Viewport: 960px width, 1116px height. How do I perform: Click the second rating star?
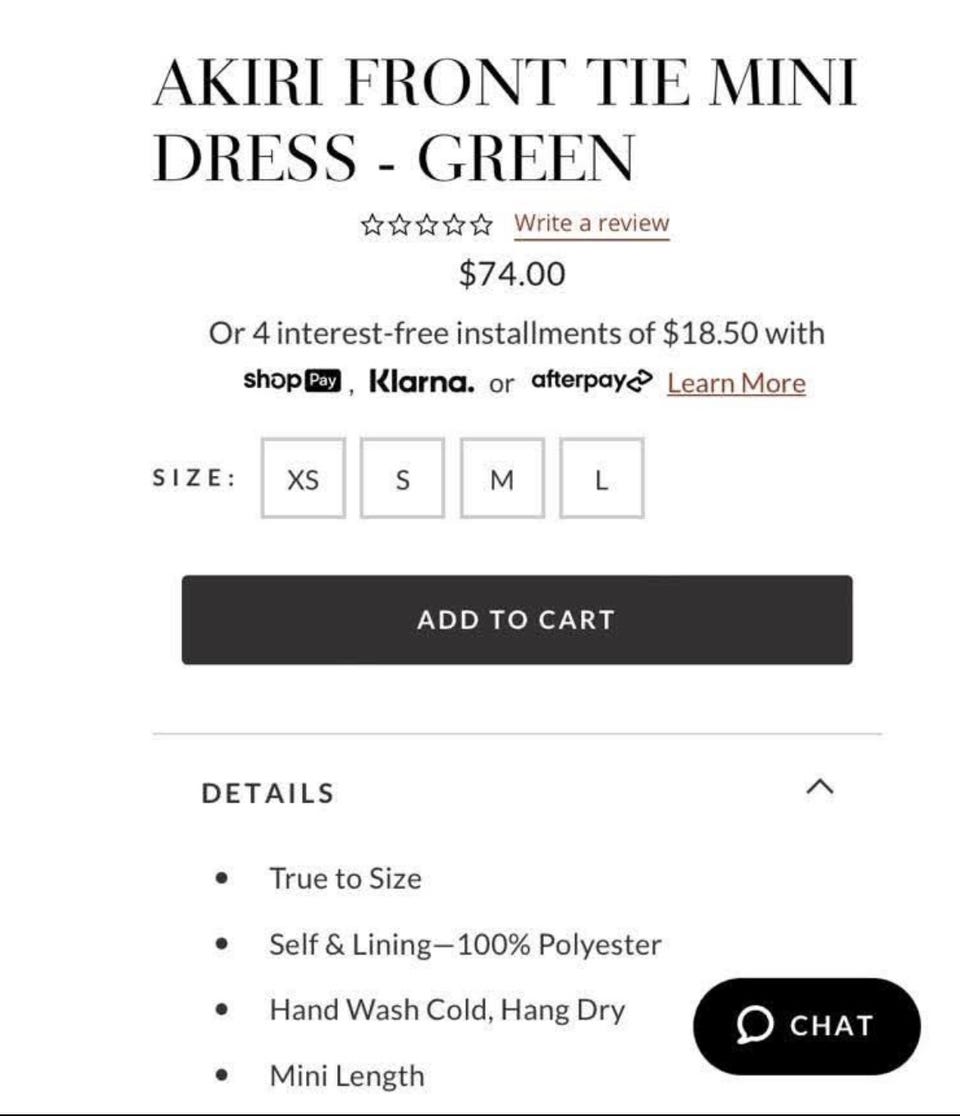click(x=400, y=224)
